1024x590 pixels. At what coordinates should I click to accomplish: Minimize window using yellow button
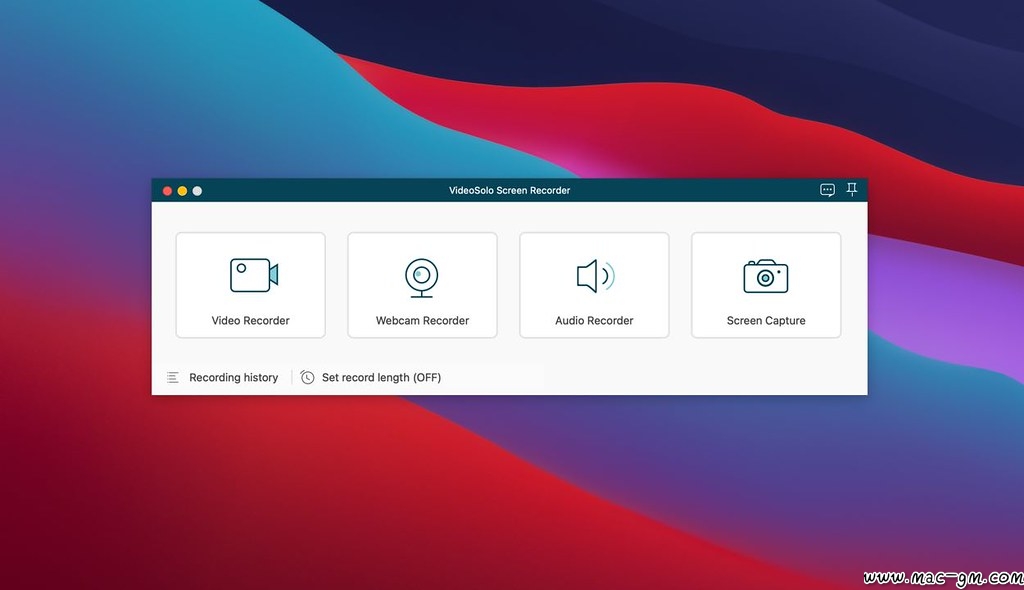click(182, 191)
